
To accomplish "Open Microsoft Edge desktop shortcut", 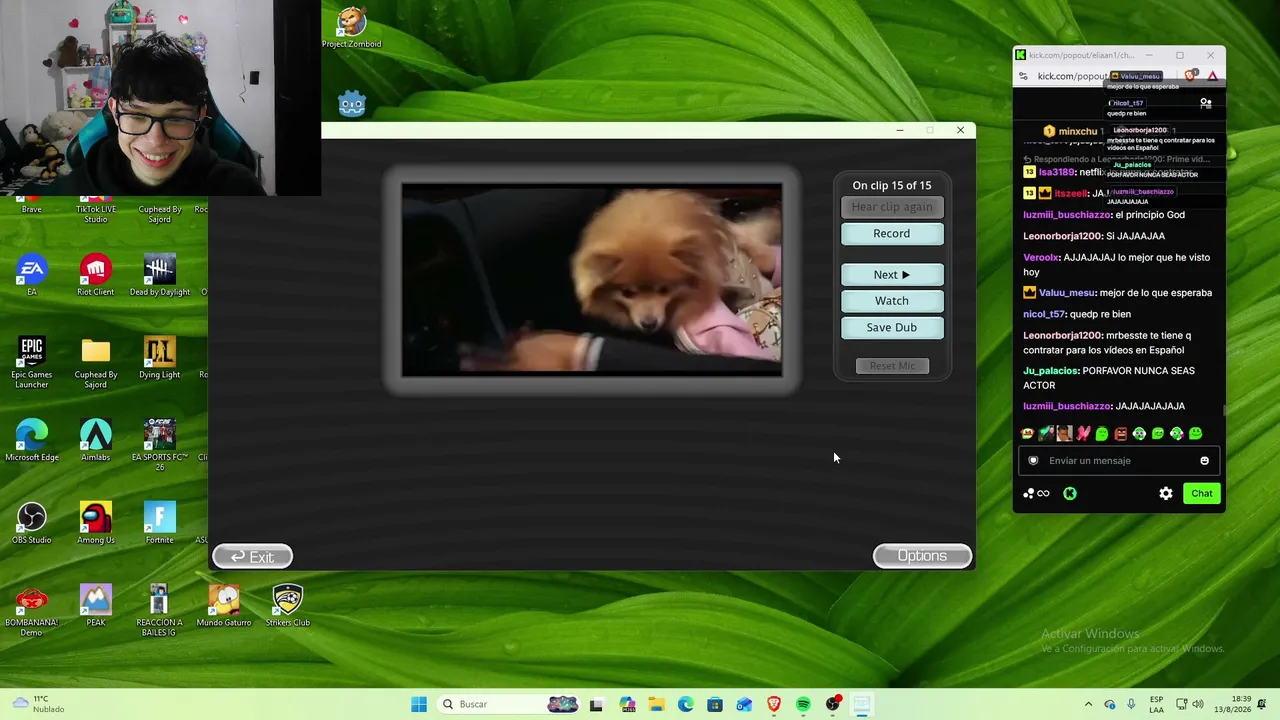I will tap(32, 441).
